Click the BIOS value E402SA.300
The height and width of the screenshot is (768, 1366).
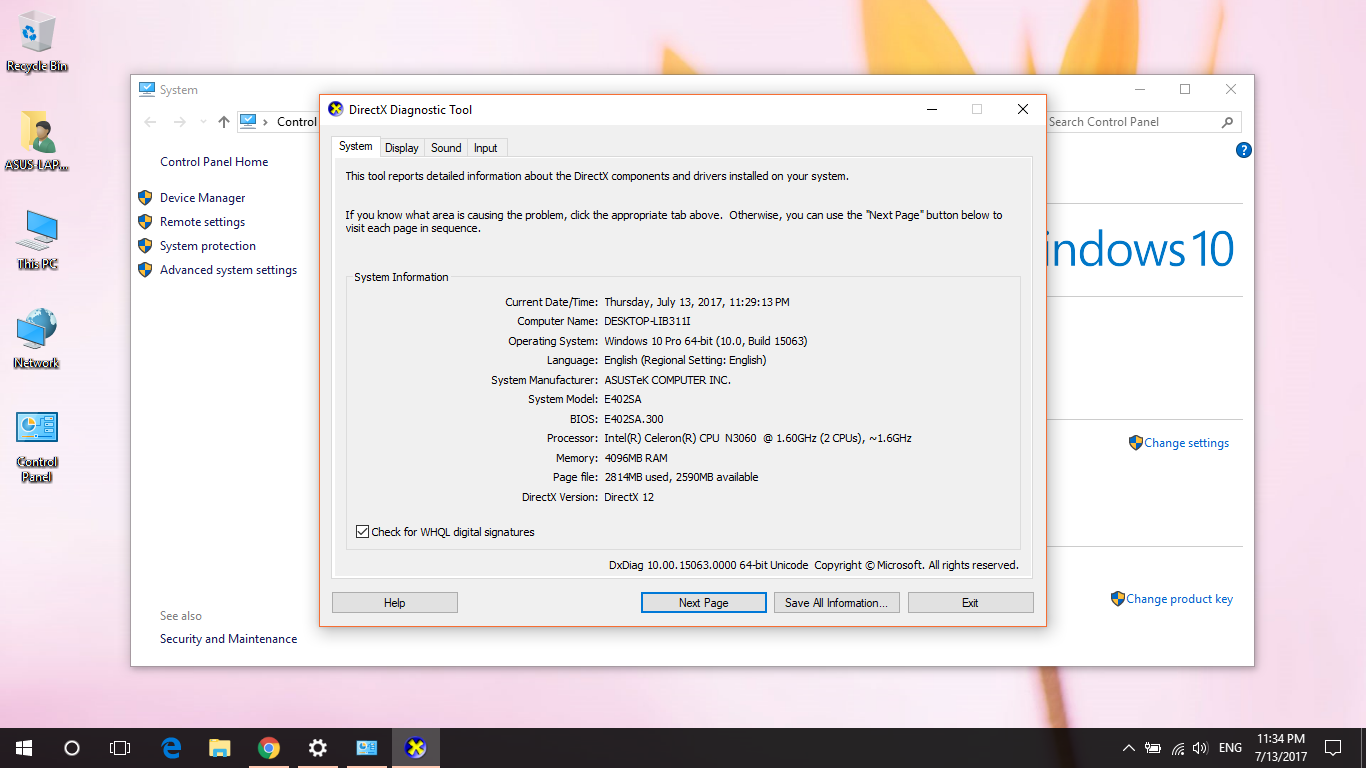coord(634,419)
